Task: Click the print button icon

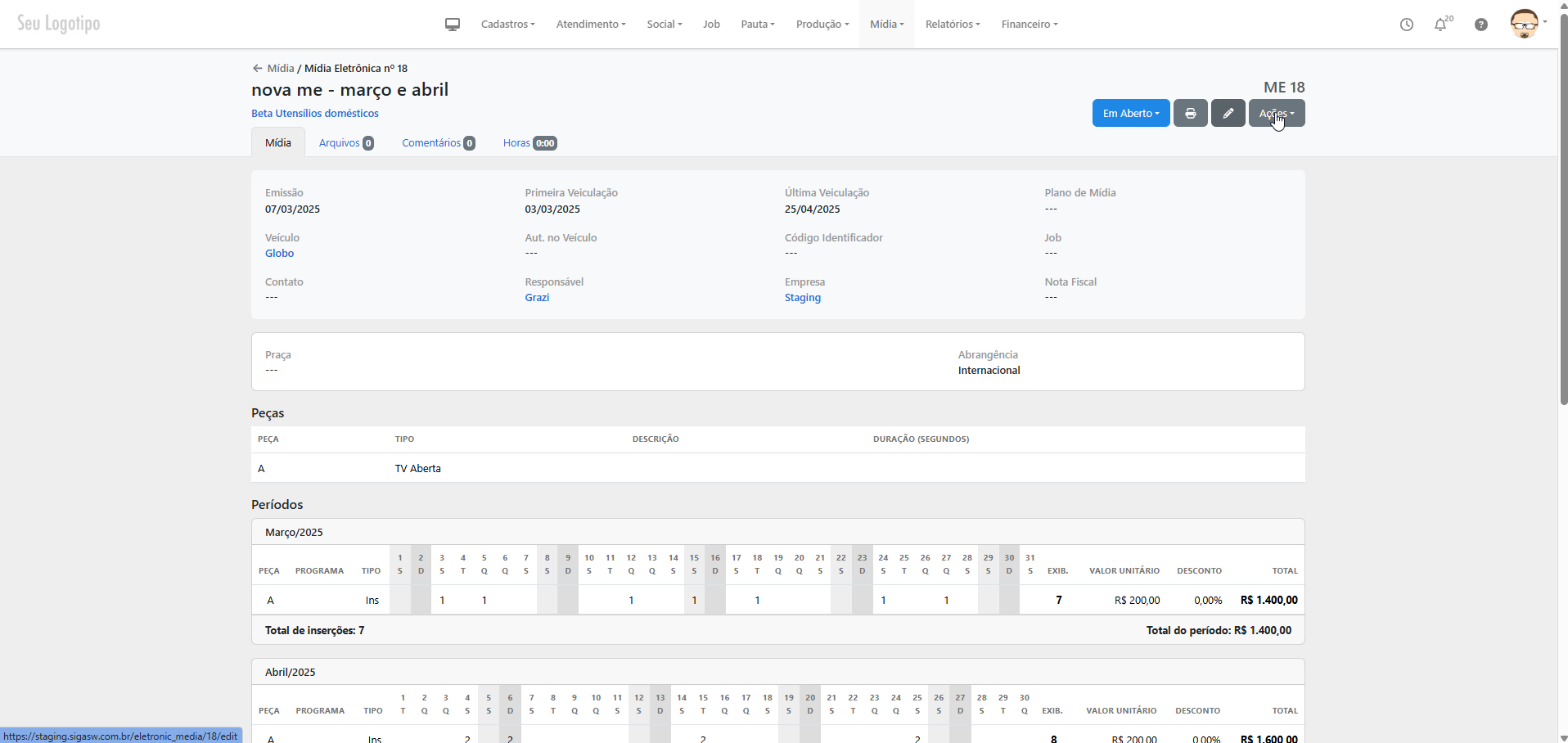Action: pos(1190,114)
